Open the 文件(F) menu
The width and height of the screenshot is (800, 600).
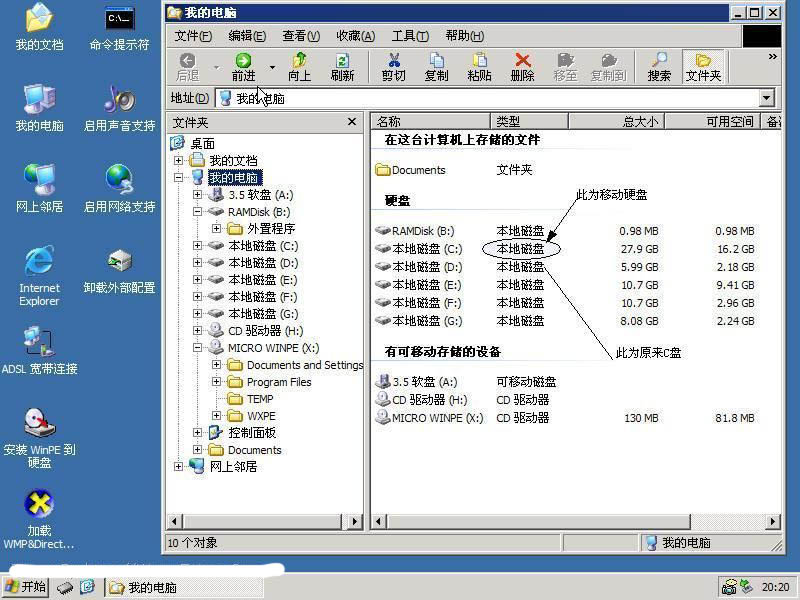[193, 36]
